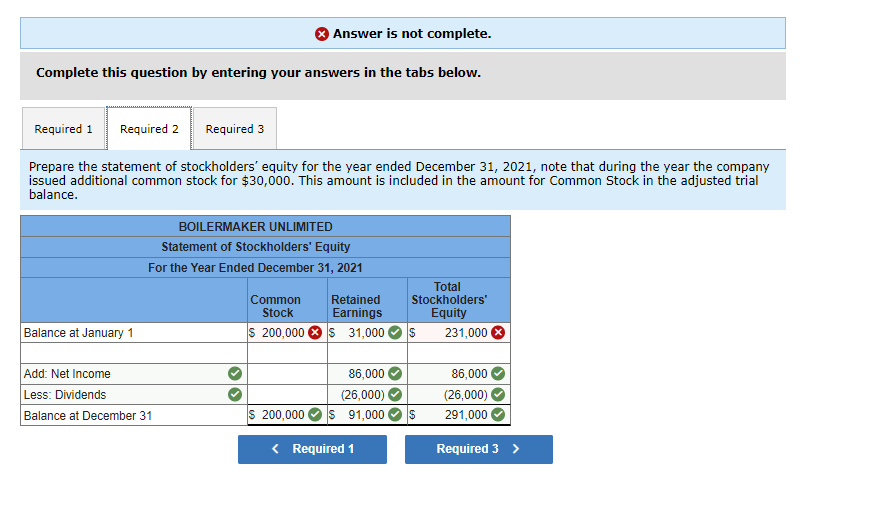This screenshot has width=869, height=507.
Task: Go back with Required 1 button
Action: pos(313,449)
